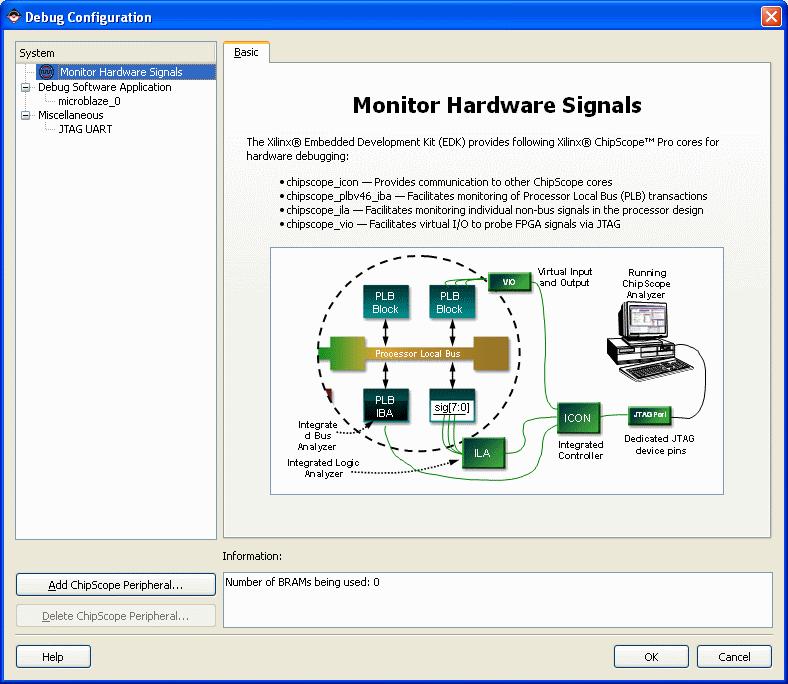Click the sig[7:0] block in diagram
The width and height of the screenshot is (788, 684).
452,406
